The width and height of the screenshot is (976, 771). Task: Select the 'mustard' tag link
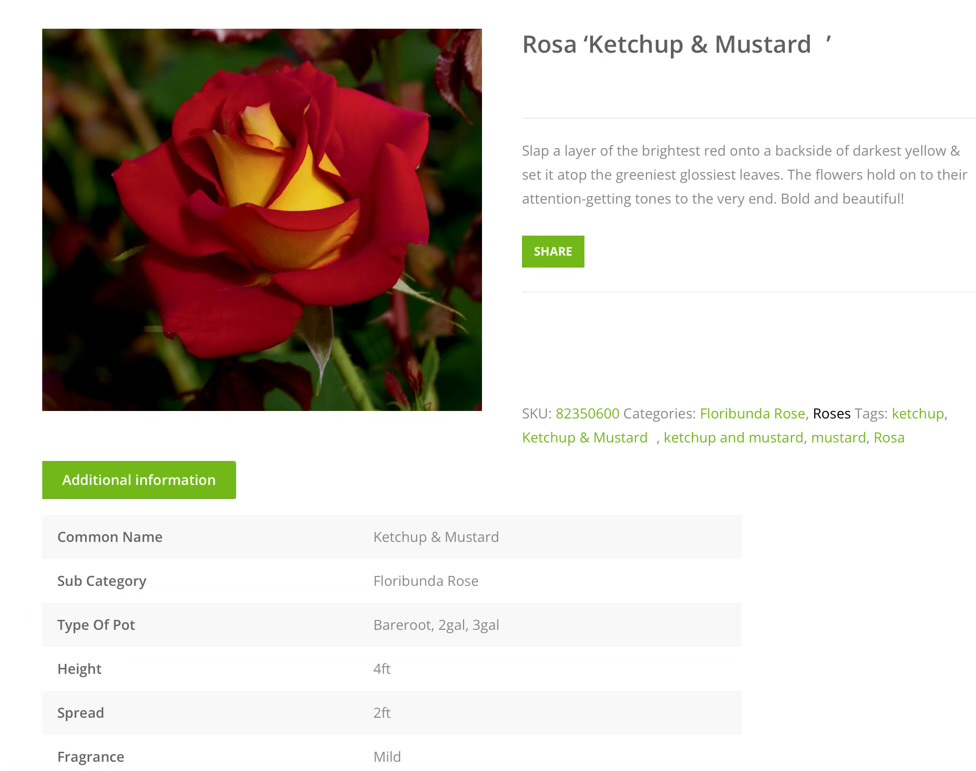(838, 437)
